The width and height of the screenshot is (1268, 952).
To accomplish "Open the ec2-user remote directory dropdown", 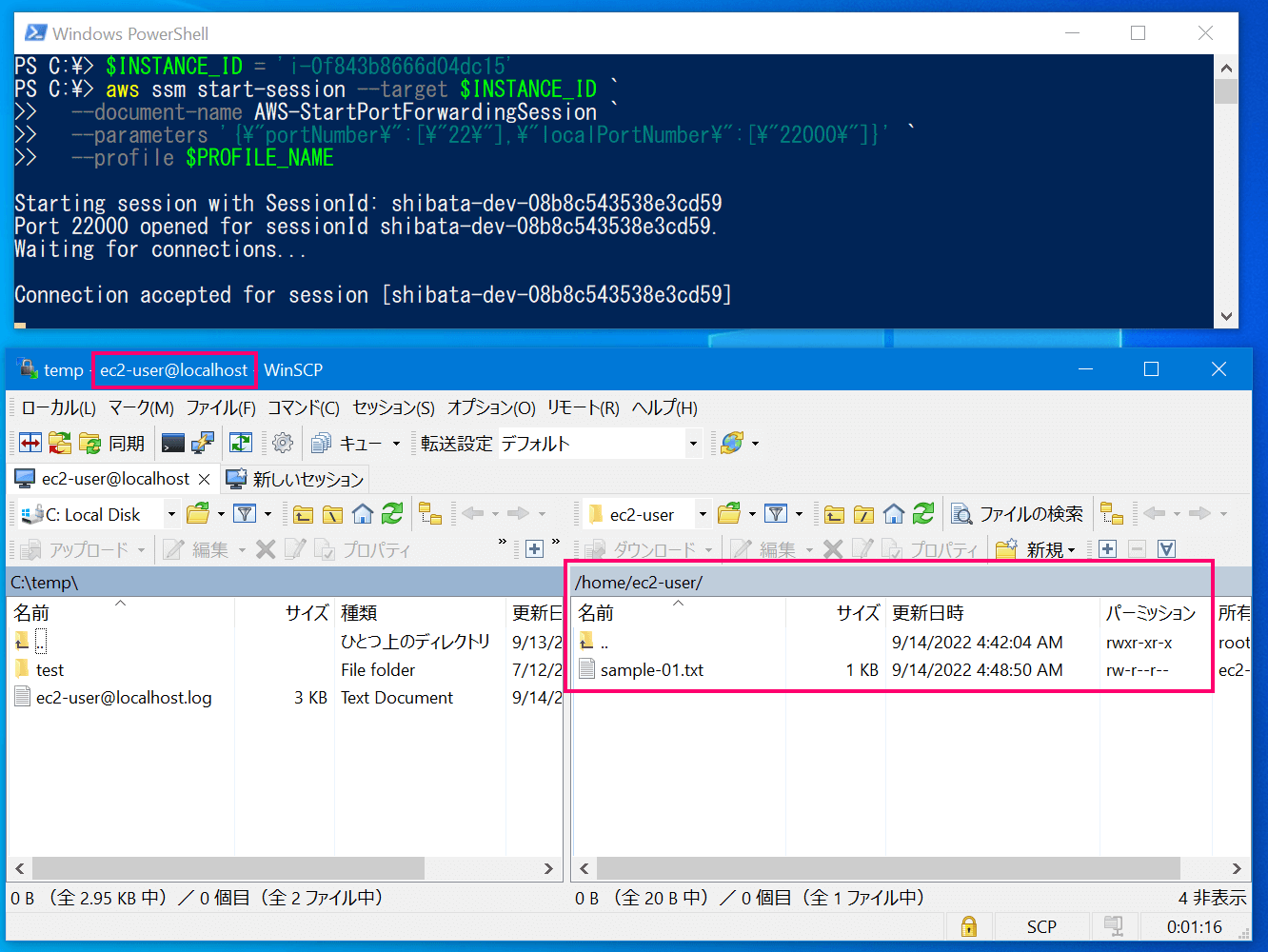I will click(703, 514).
